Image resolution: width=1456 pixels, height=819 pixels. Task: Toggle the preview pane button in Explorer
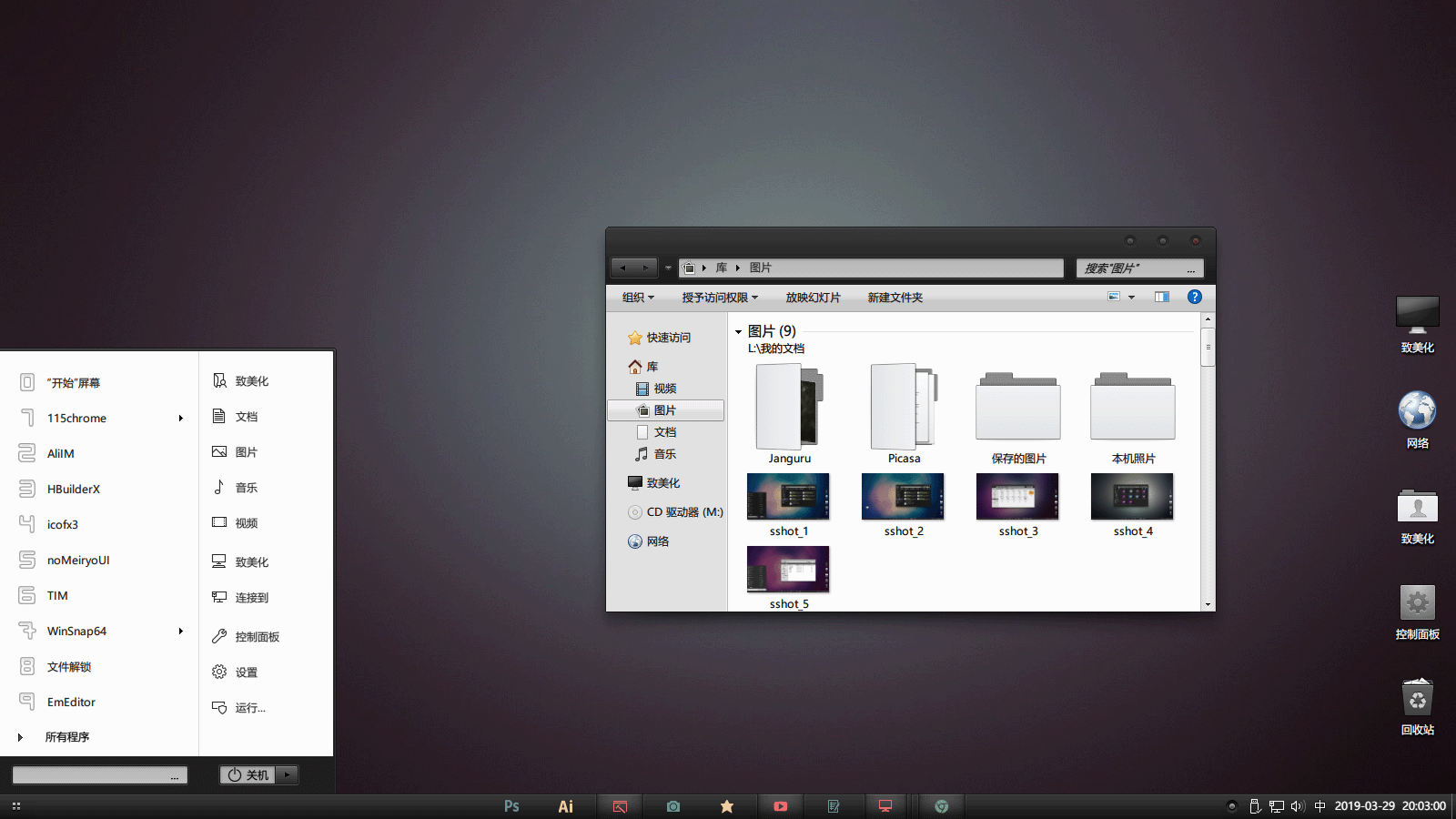pos(1162,297)
